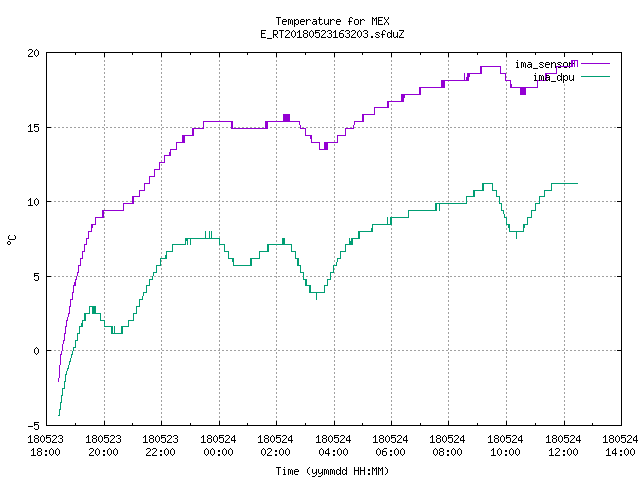Click the x-axis tick label 180524 06:00

[391, 446]
